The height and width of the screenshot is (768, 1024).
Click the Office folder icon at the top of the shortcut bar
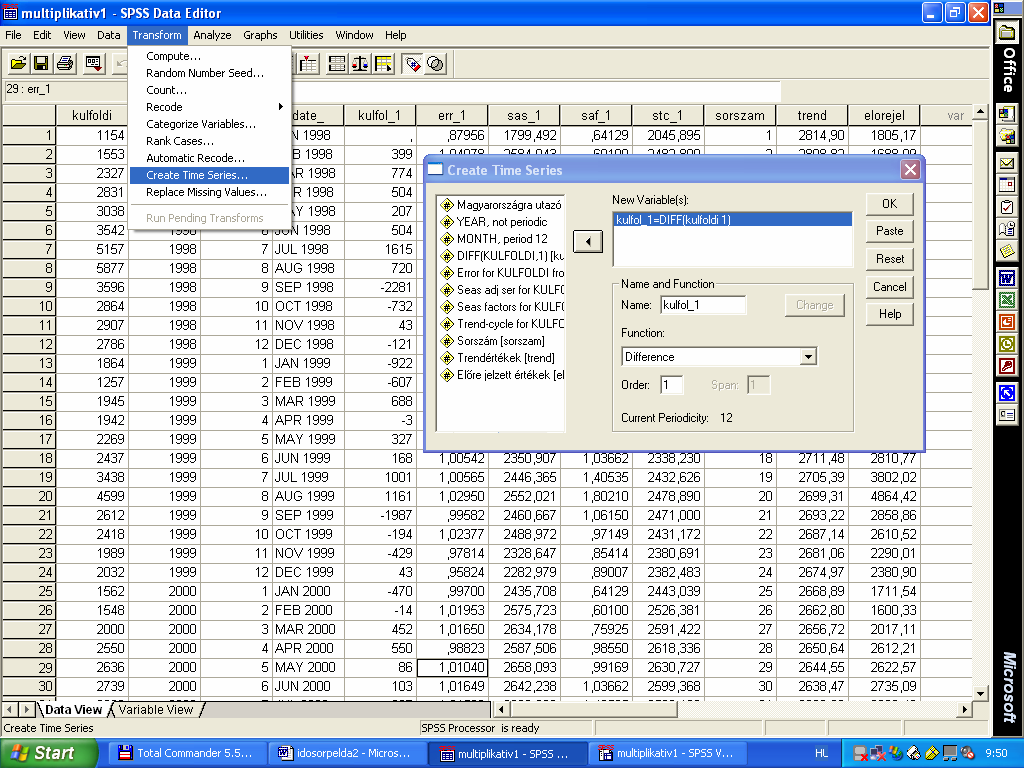(x=1008, y=33)
